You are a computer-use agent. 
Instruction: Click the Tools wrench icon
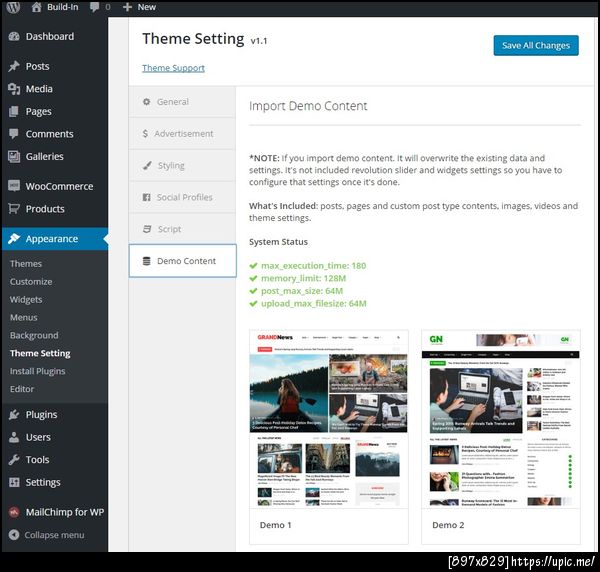(x=14, y=460)
